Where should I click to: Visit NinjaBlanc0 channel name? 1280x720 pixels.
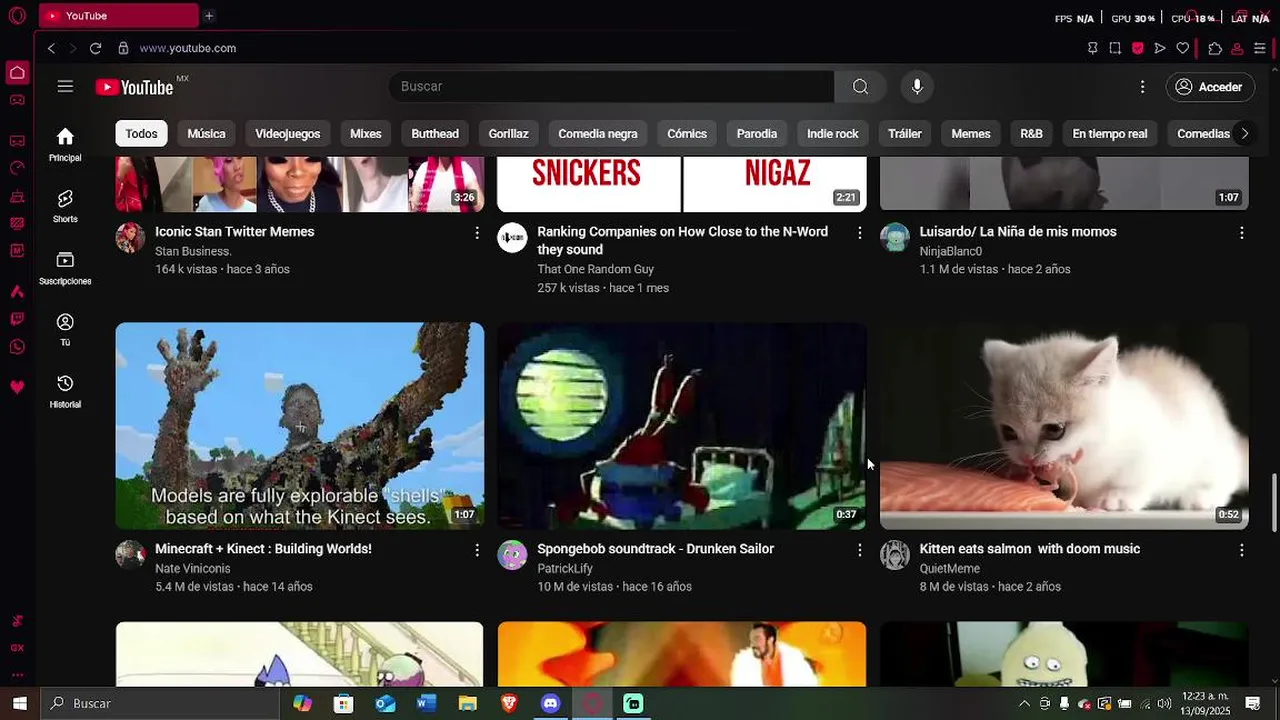(951, 252)
